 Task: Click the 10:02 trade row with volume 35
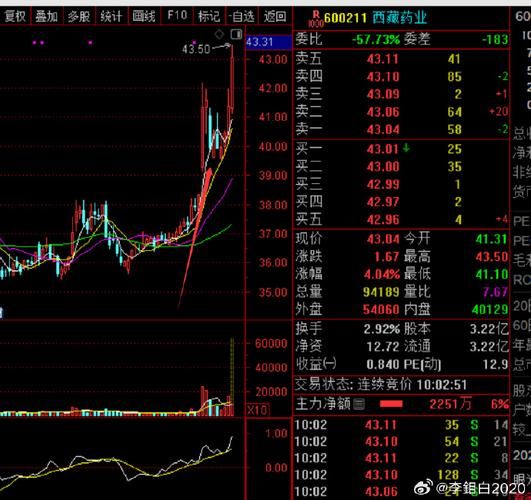(x=401, y=425)
